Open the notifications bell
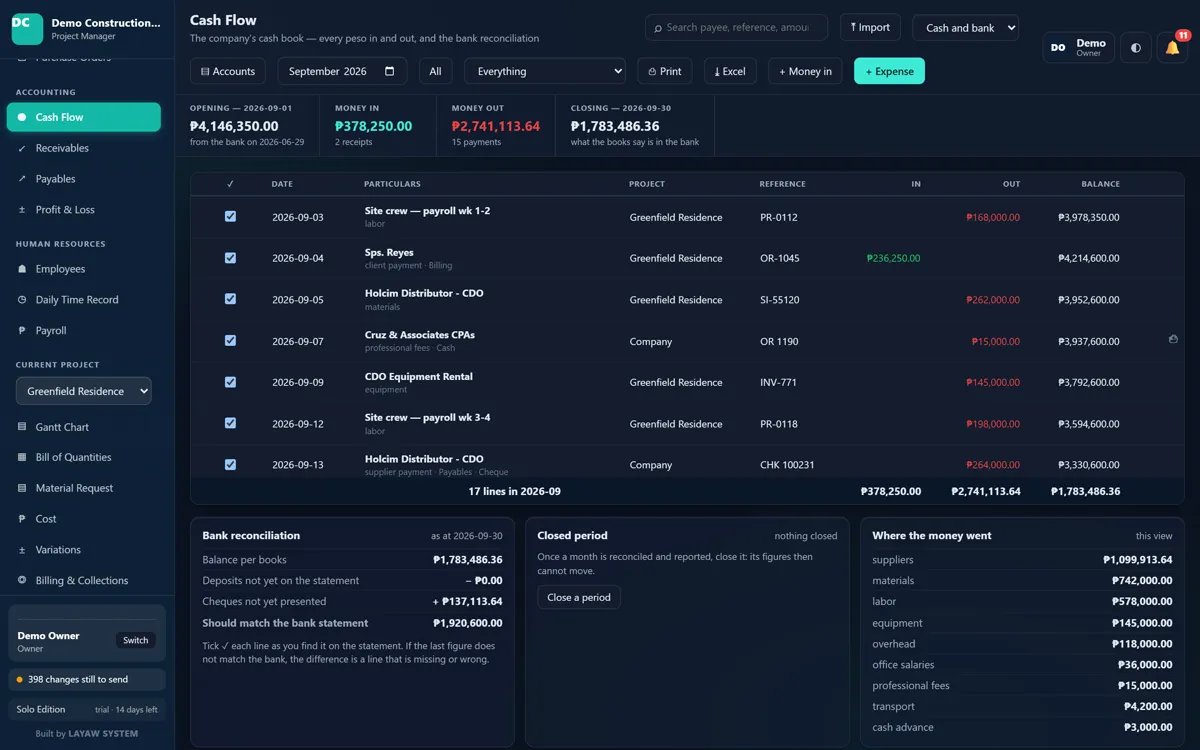The image size is (1200, 750). (1173, 48)
